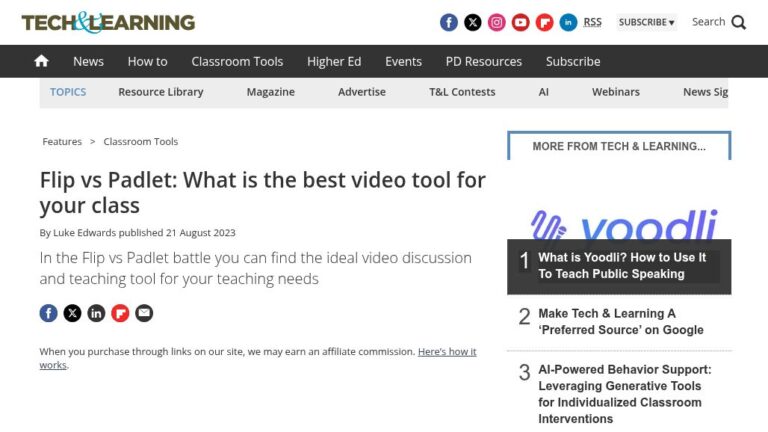This screenshot has width=768, height=432.
Task: Open the Classroom Tools nav menu
Action: click(237, 61)
